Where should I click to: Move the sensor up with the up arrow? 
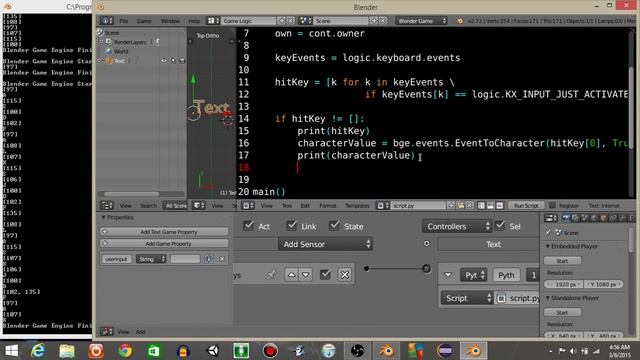291,275
